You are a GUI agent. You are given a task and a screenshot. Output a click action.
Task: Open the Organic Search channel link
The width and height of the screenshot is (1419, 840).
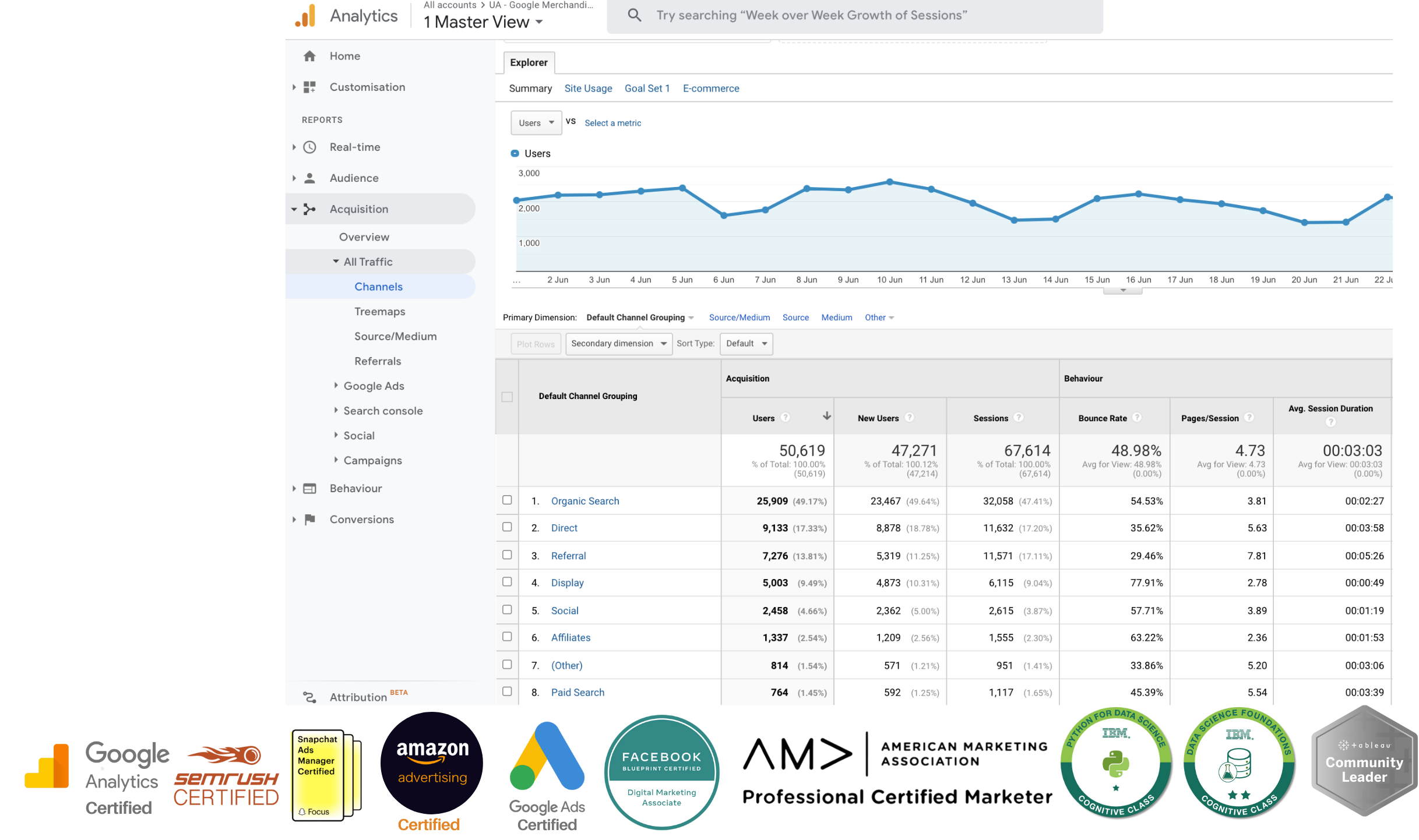[585, 501]
